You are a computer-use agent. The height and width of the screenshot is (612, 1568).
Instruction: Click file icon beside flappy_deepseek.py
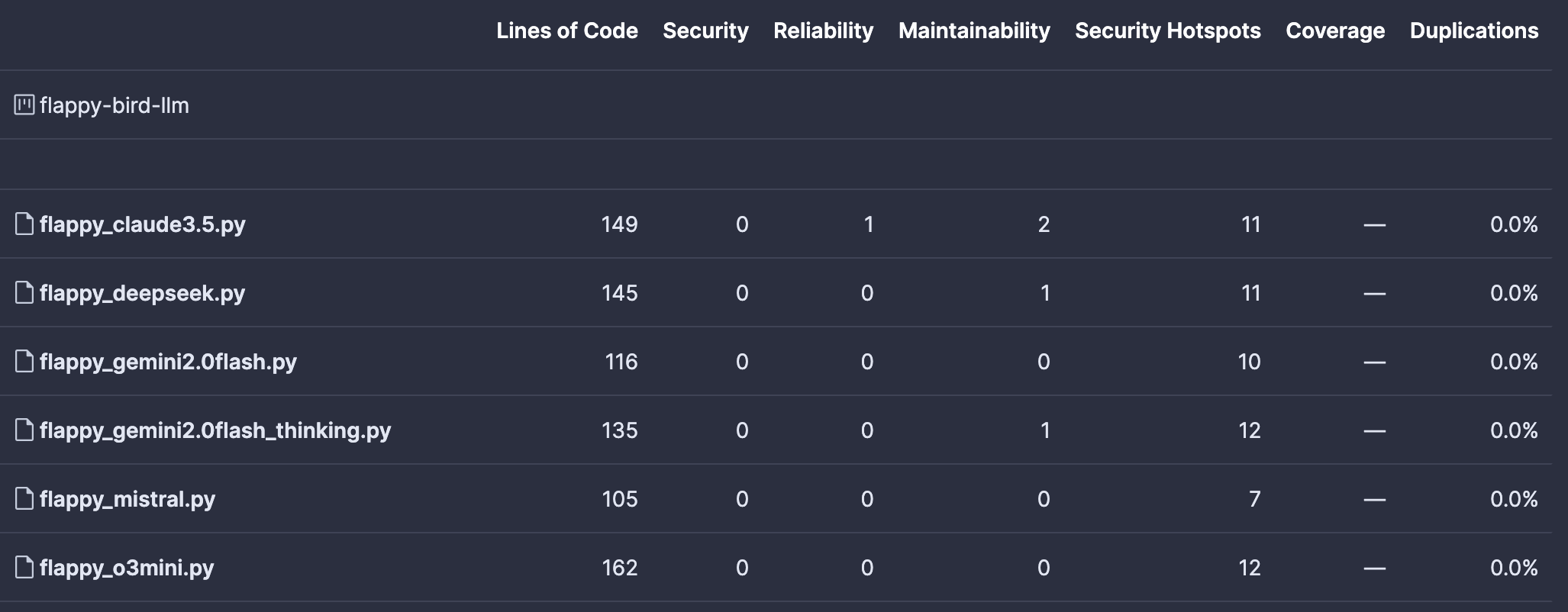(24, 293)
